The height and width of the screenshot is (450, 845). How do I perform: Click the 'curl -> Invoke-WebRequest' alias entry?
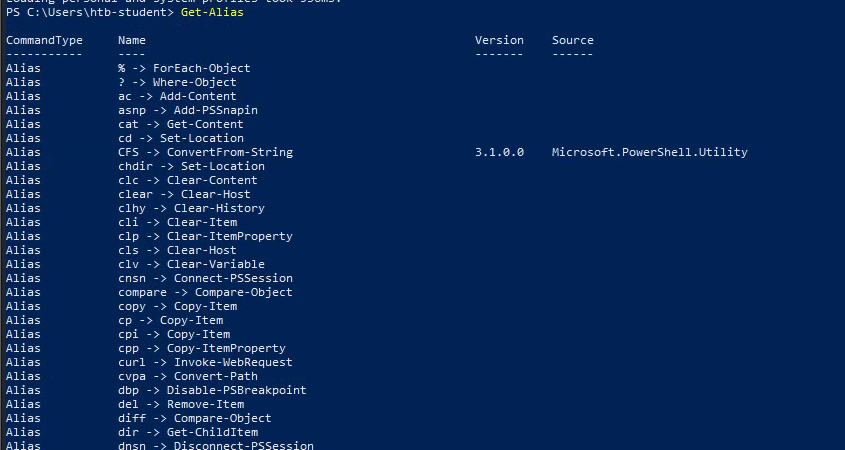point(205,362)
